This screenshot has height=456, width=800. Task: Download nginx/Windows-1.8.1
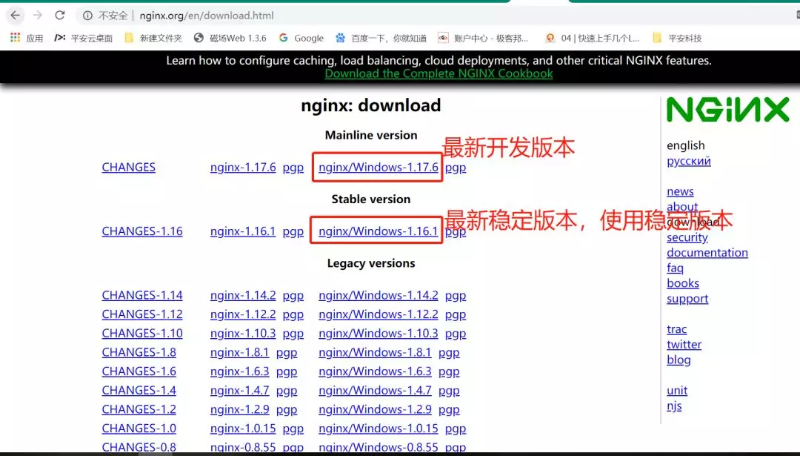[375, 352]
